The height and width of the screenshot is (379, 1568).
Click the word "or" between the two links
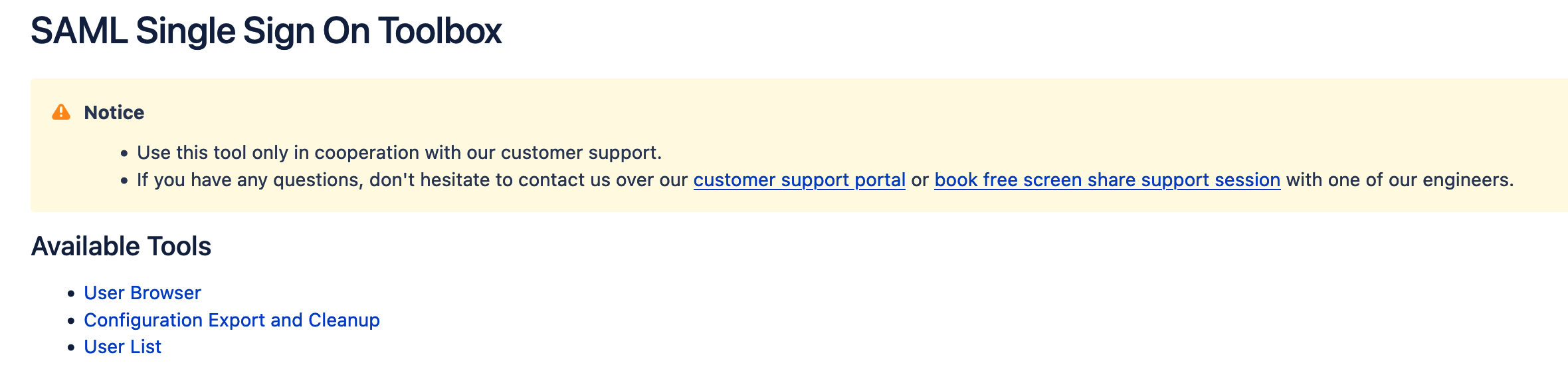point(920,180)
